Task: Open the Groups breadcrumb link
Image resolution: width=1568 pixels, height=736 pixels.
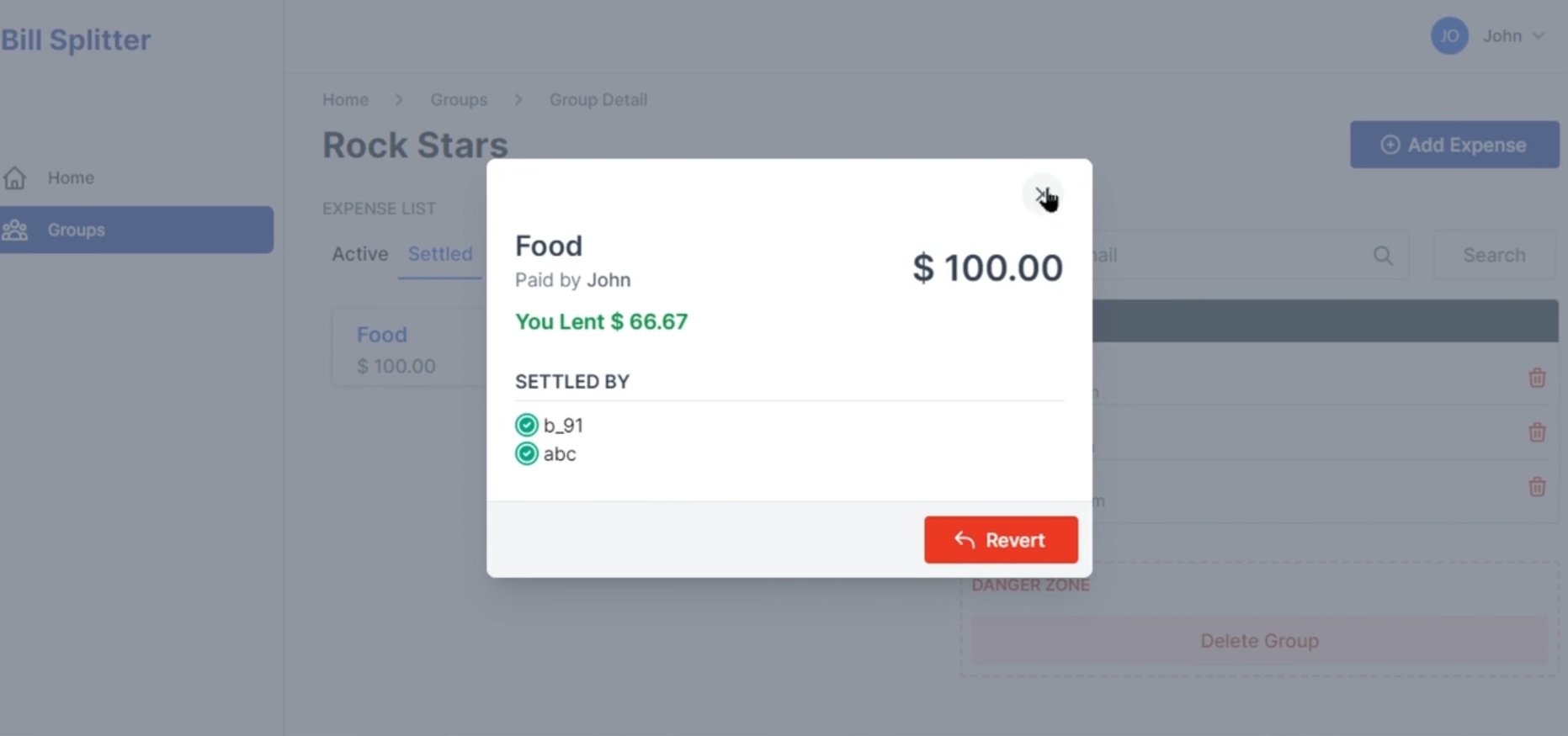Action: (459, 99)
